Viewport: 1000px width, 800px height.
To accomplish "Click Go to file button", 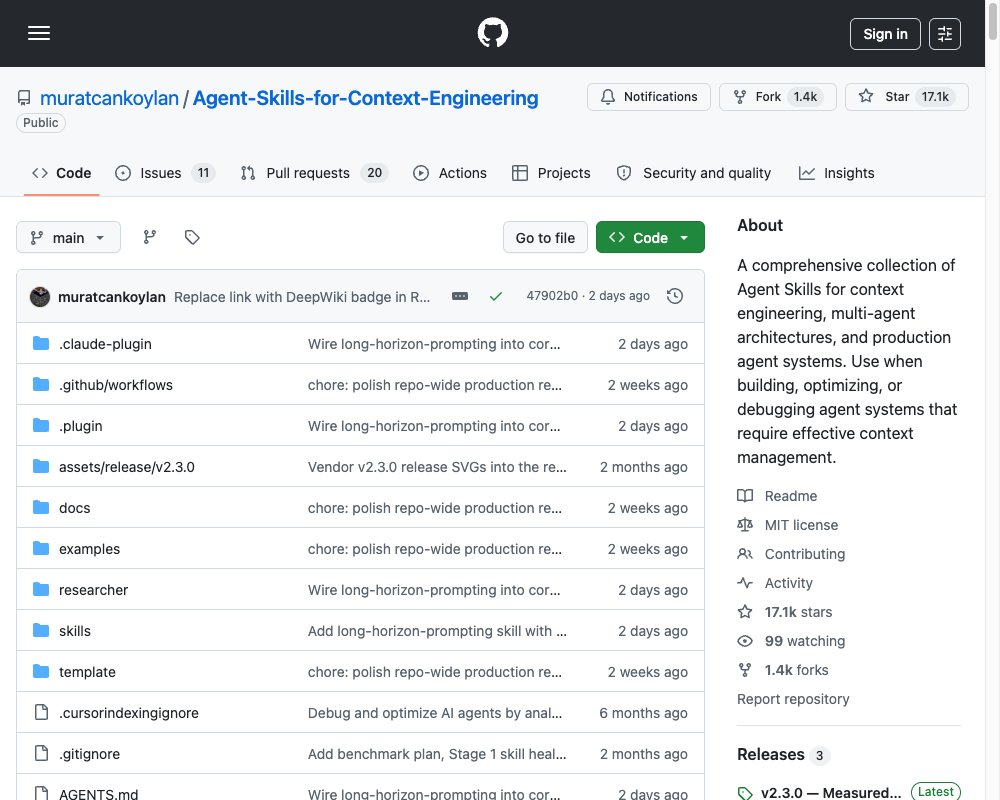I will click(x=545, y=237).
